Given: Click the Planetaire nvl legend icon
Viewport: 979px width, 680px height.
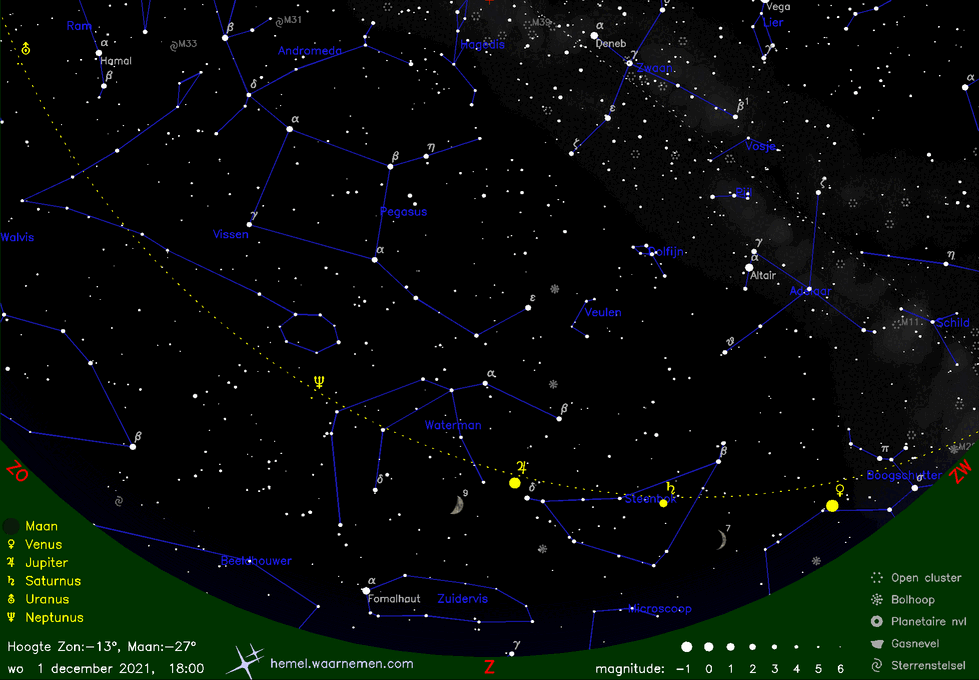Looking at the screenshot, I should (x=877, y=621).
